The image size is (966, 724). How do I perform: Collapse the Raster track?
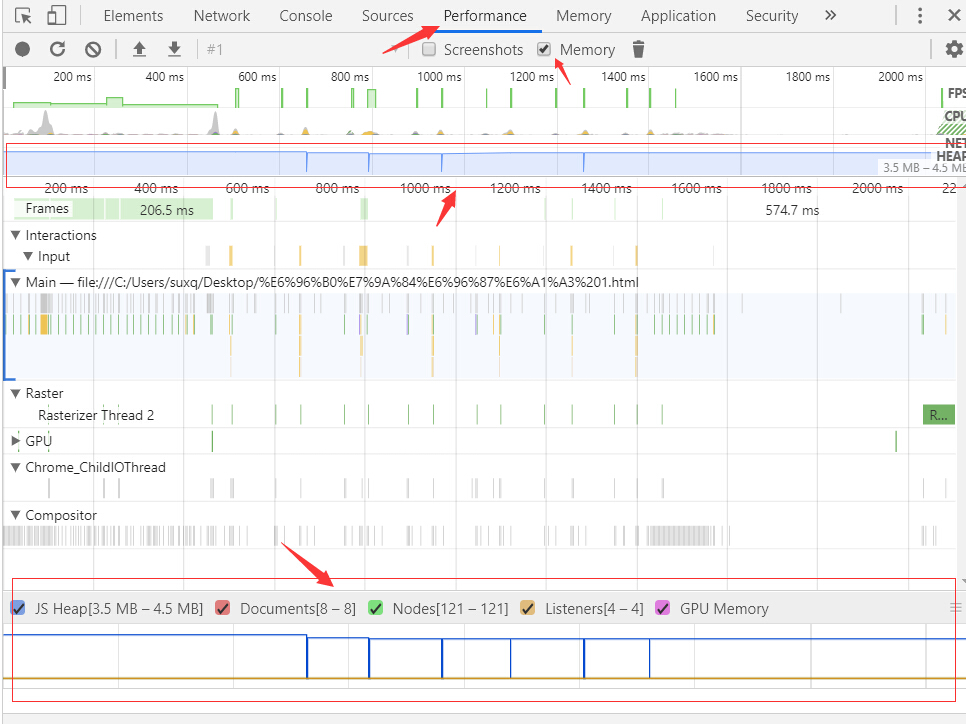[16, 393]
